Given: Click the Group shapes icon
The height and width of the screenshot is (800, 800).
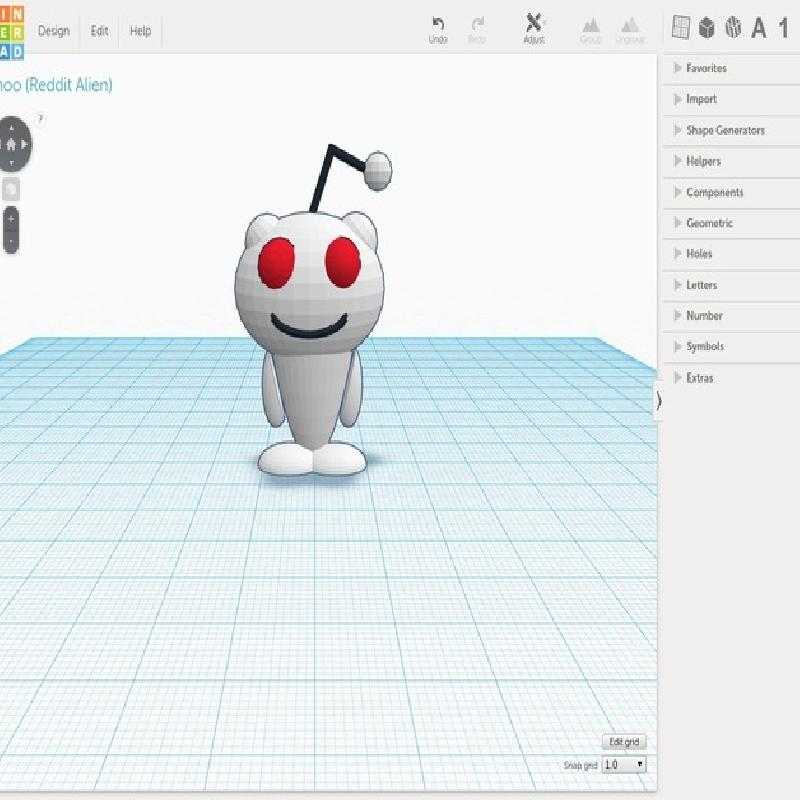Looking at the screenshot, I should click(x=591, y=25).
